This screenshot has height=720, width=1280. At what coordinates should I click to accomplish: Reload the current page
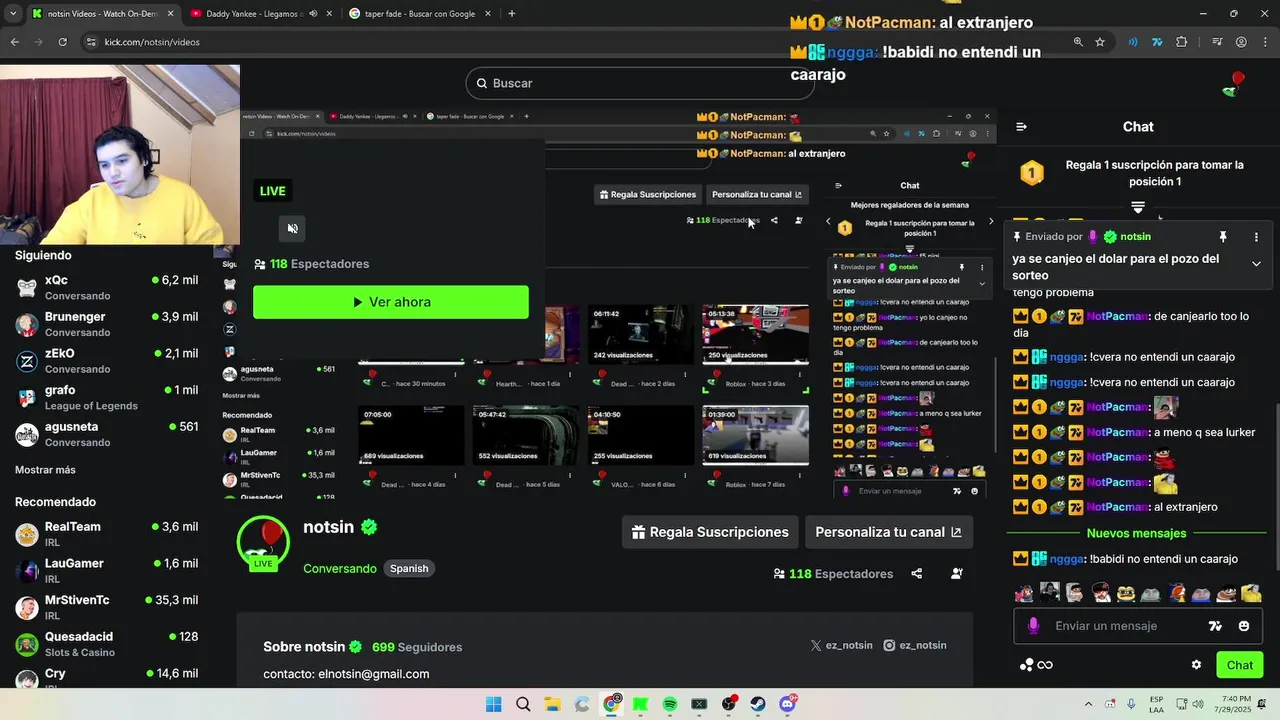pos(62,42)
